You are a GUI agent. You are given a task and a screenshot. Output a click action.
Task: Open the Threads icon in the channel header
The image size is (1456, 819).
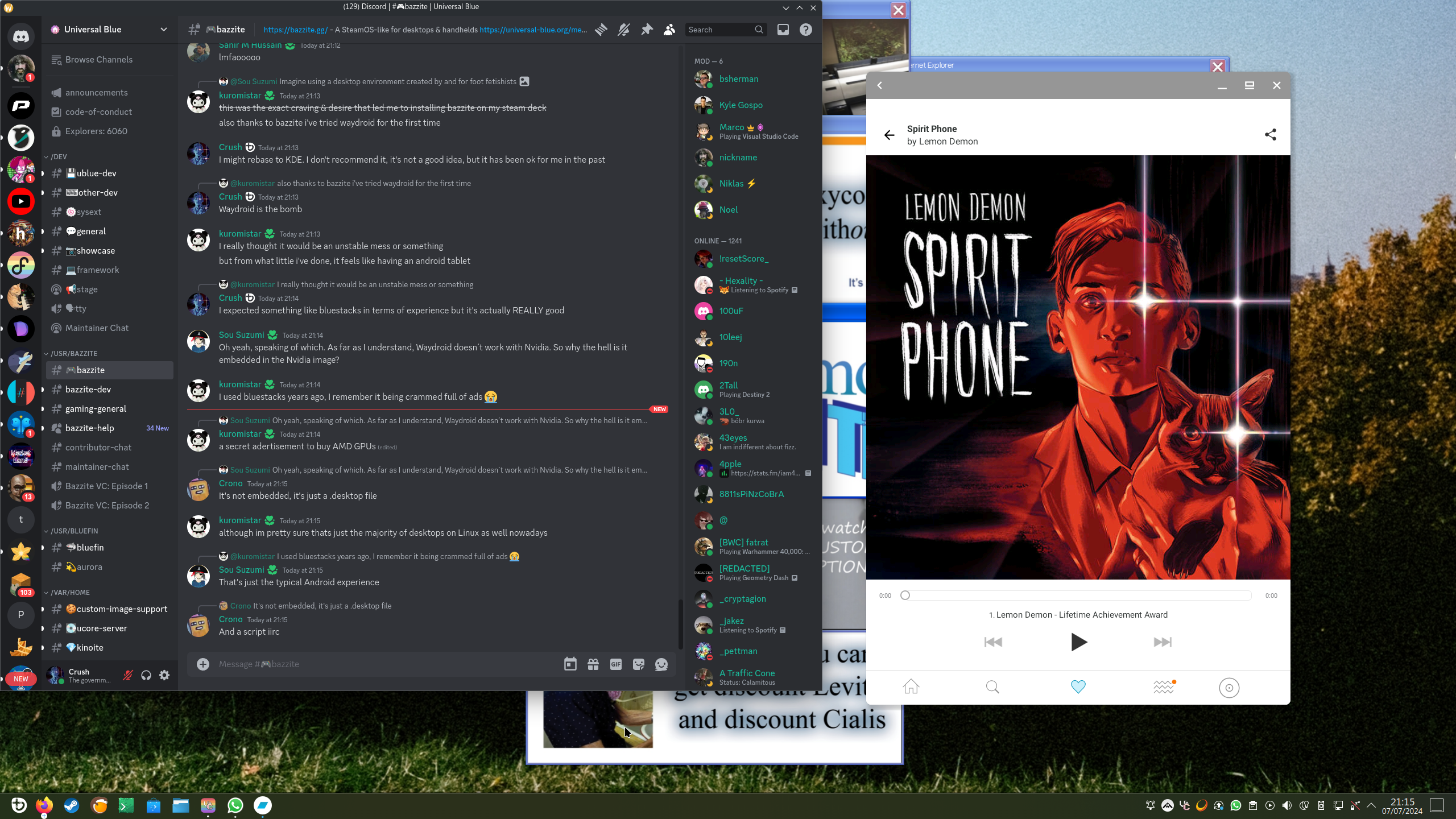pos(601,30)
